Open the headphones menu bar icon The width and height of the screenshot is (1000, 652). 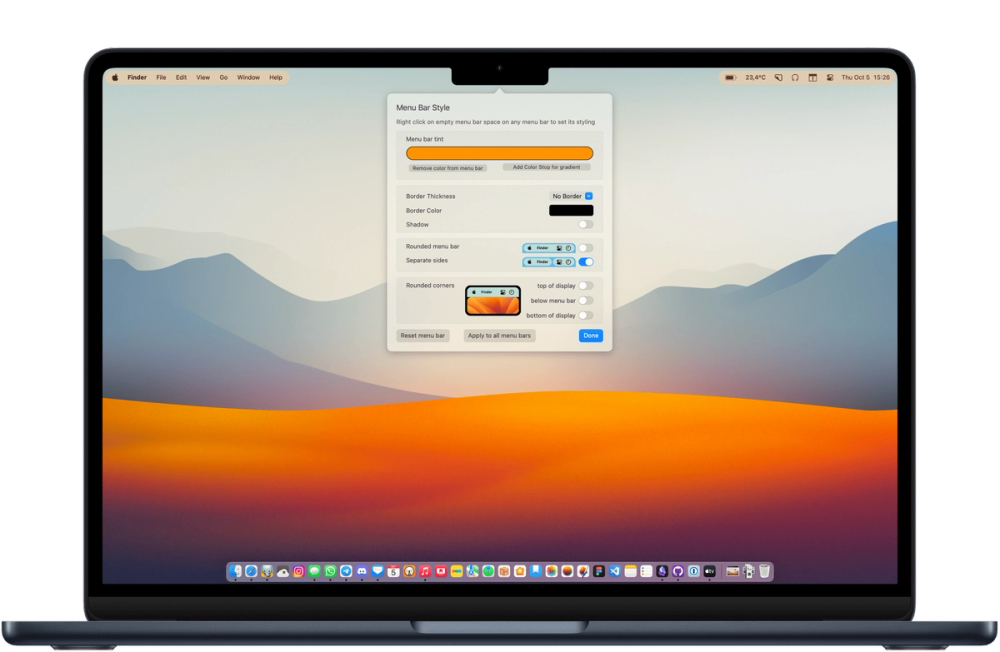tap(795, 77)
